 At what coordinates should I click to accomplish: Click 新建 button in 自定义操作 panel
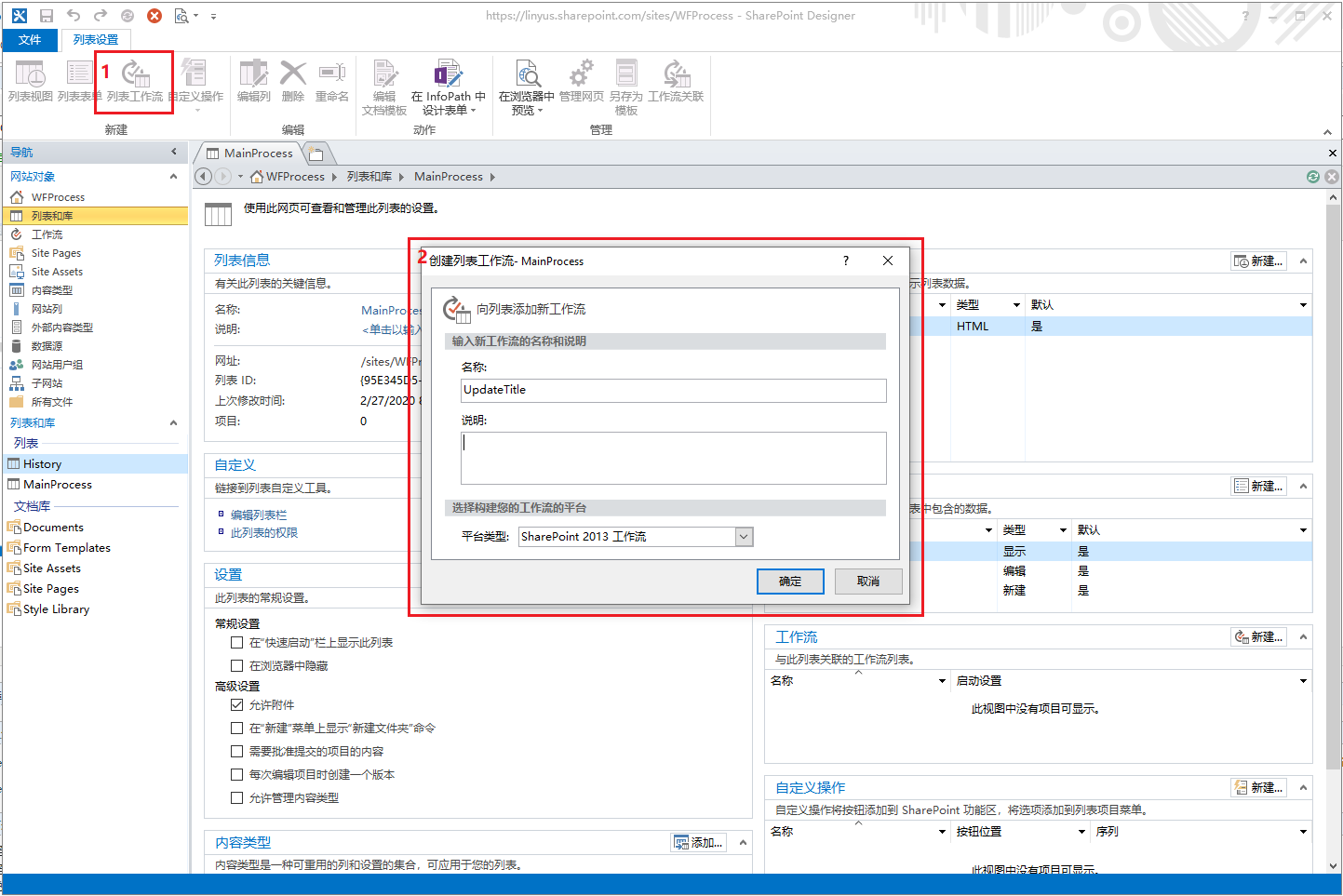1258,788
